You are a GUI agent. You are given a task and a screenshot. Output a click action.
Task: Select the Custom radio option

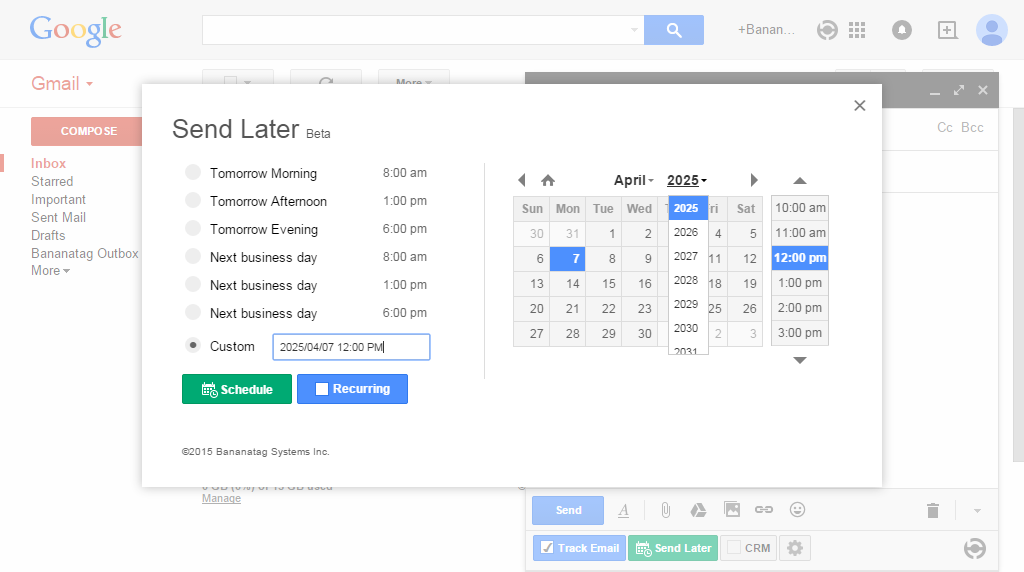click(193, 345)
